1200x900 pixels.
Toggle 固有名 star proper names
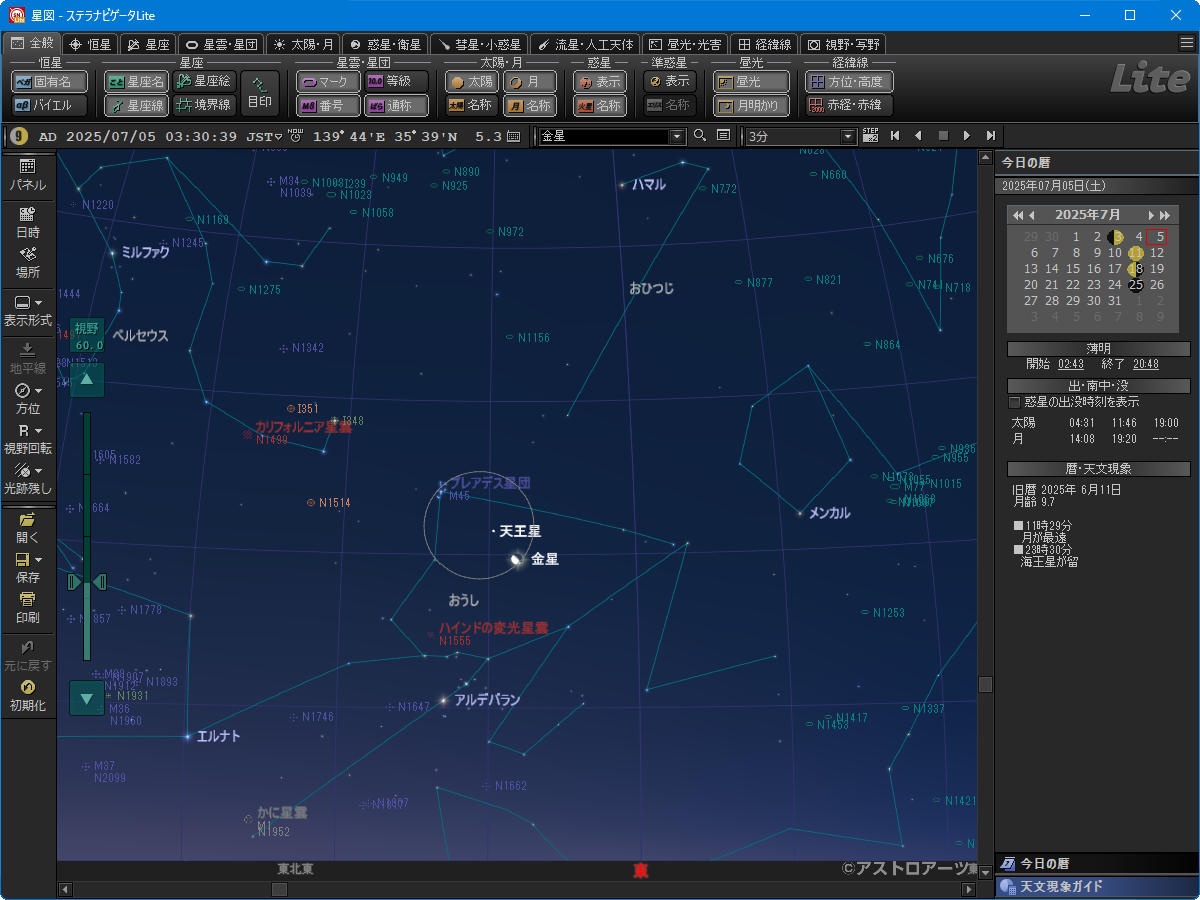[49, 82]
